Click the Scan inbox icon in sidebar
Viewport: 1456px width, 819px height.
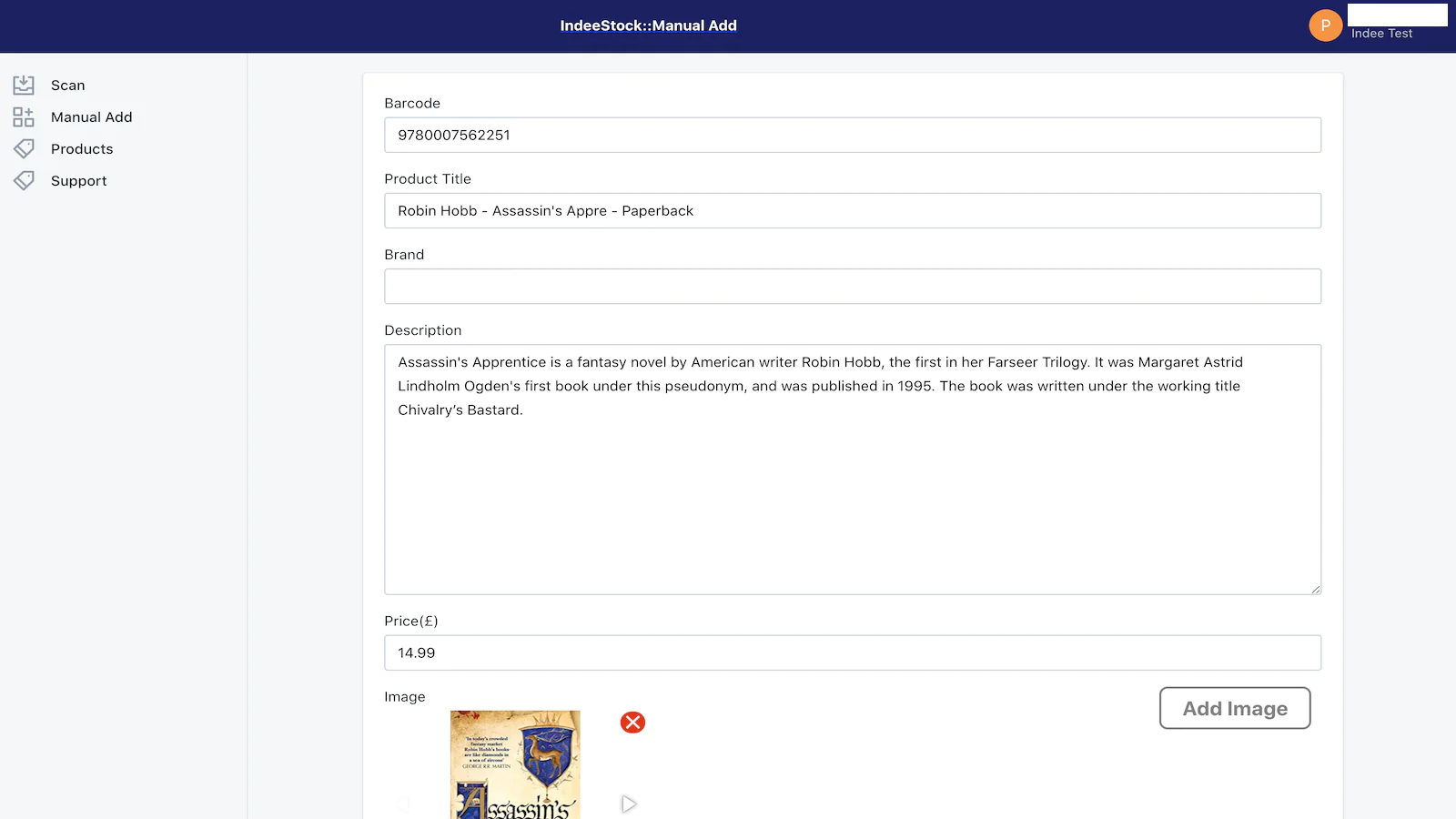tap(24, 86)
